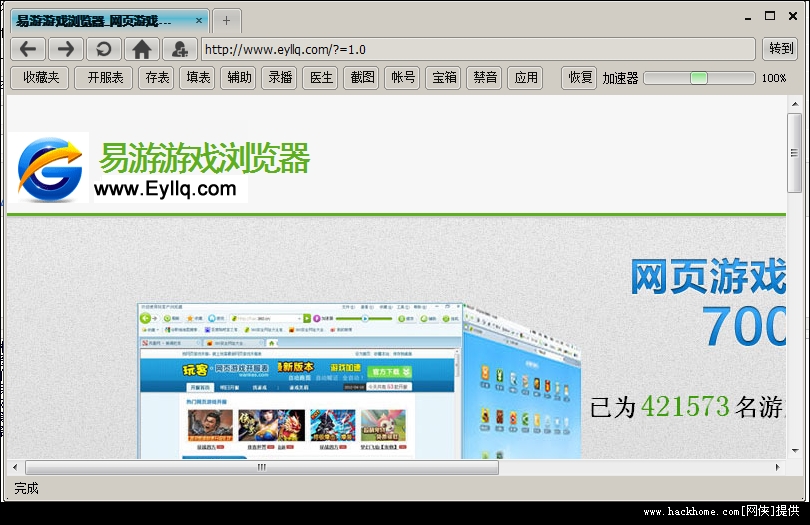Mute sound with 禁音 button
810x525 pixels.
tap(485, 78)
